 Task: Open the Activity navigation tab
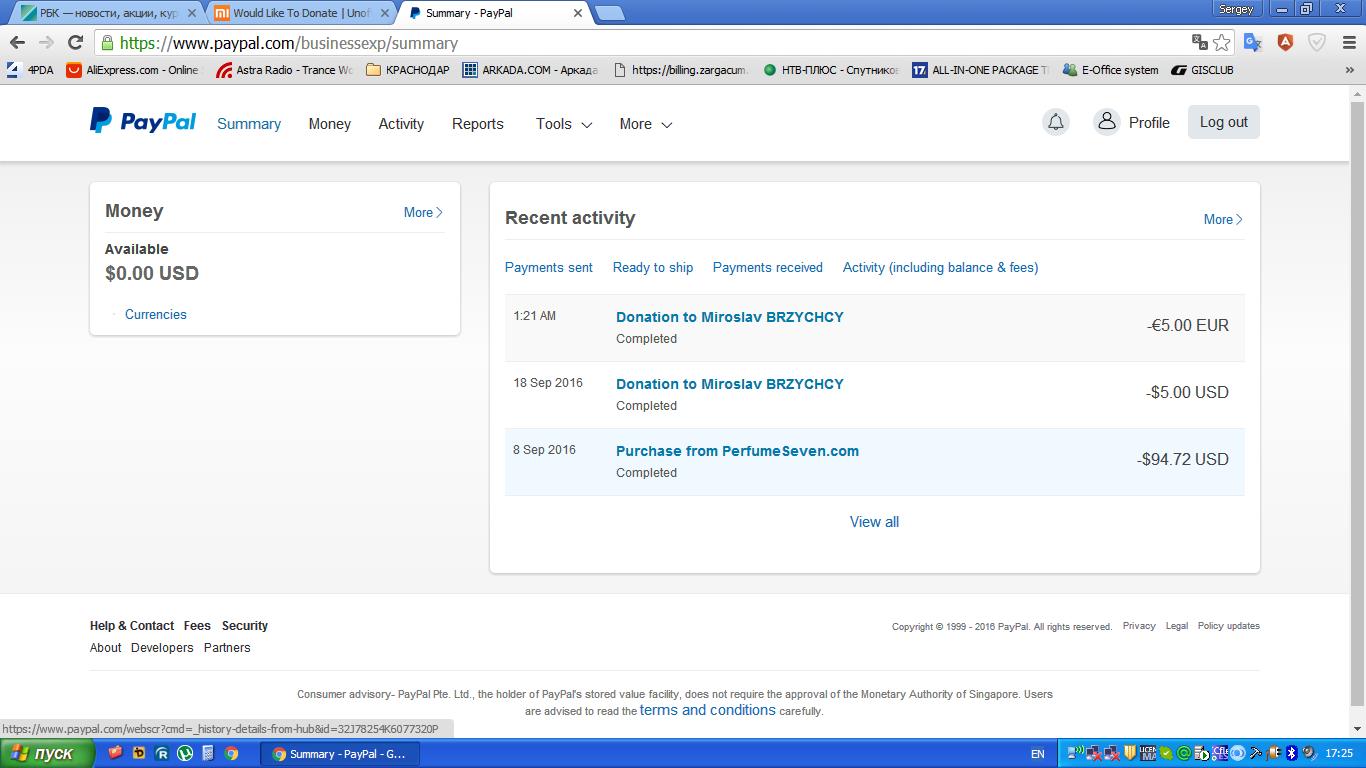[x=401, y=124]
